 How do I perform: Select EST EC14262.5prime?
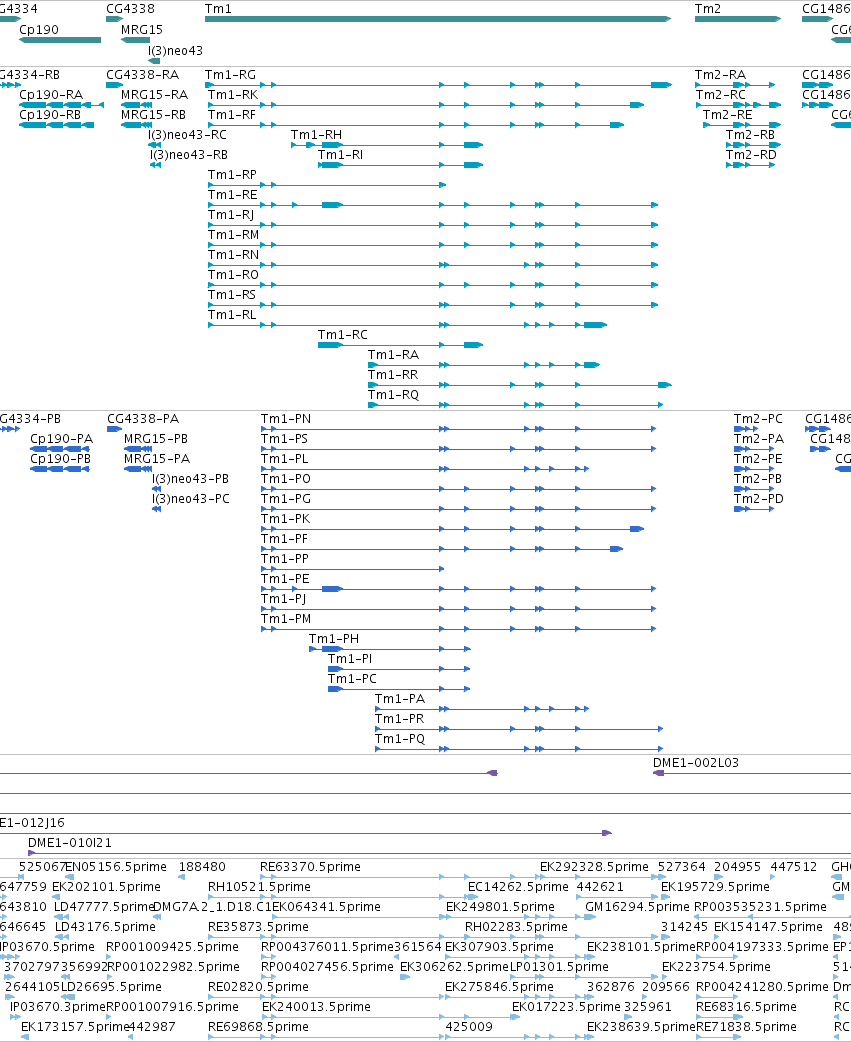518,886
